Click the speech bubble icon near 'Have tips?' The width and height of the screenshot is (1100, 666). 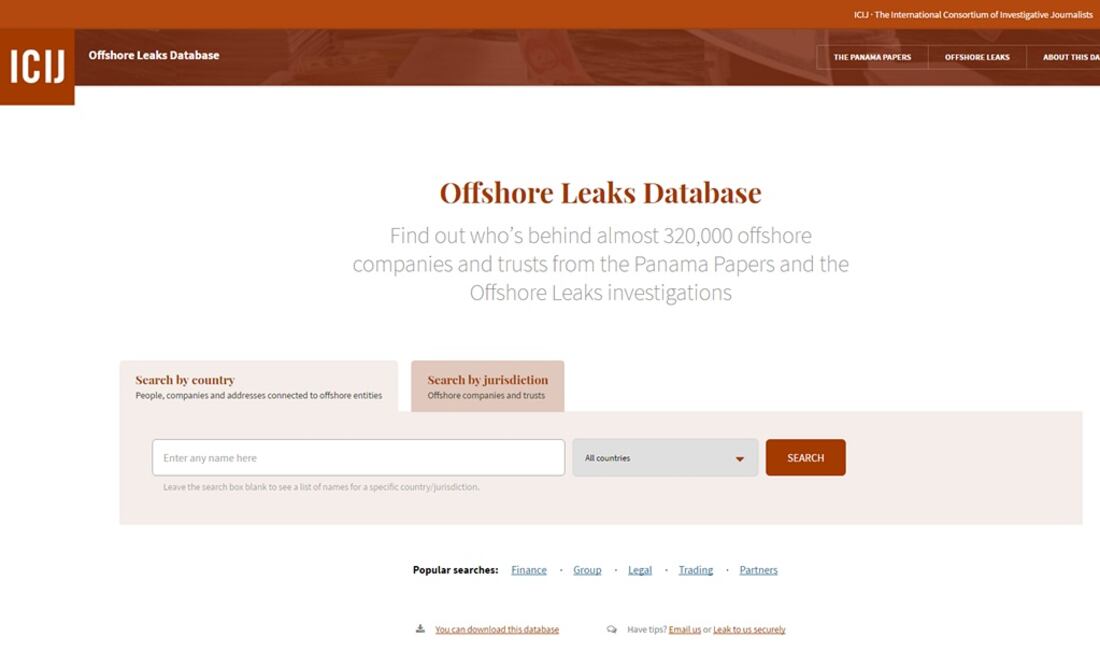click(612, 629)
